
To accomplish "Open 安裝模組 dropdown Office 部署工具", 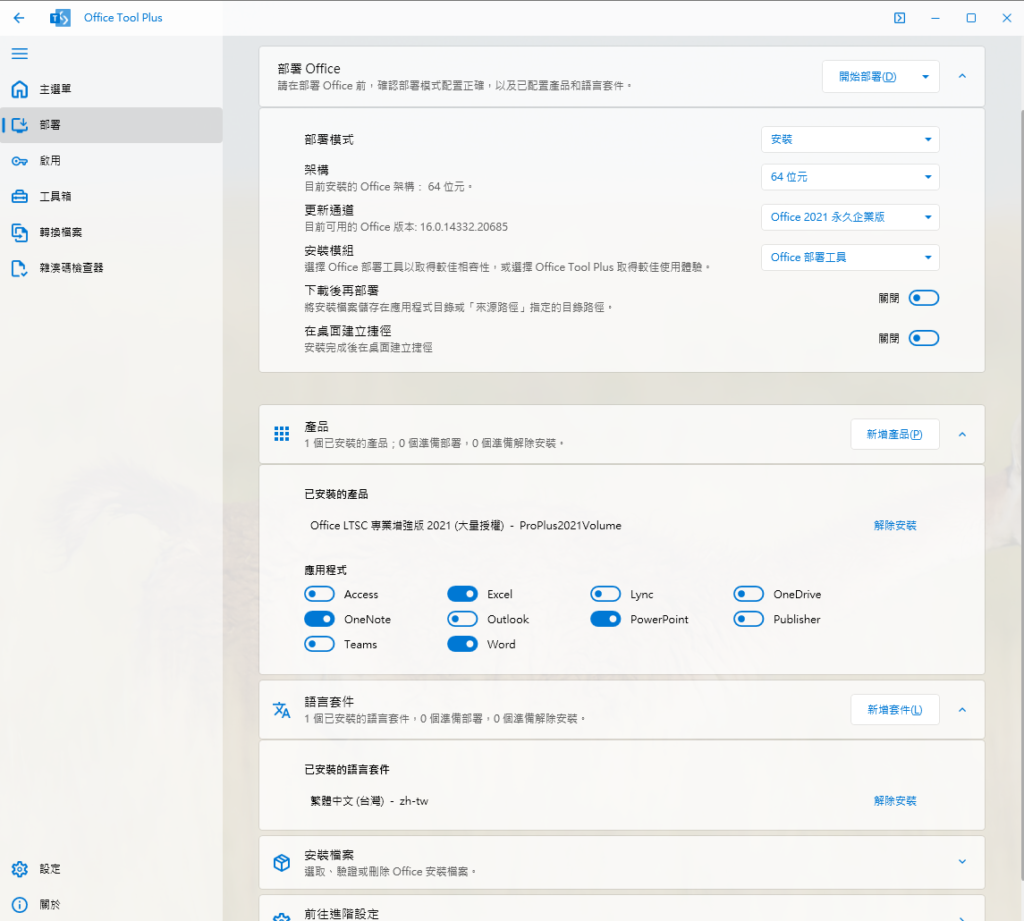I will pyautogui.click(x=850, y=257).
